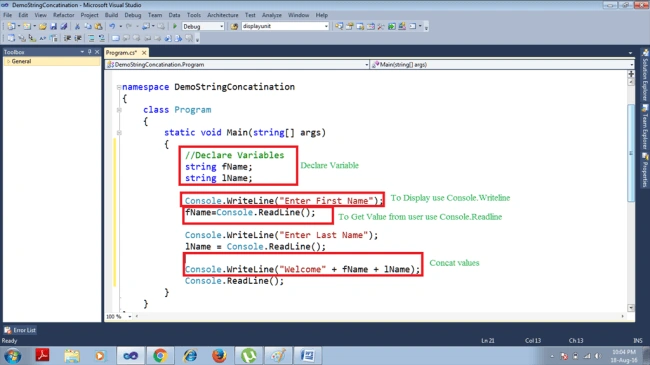
Task: Click the volume speaker tray icon
Action: click(x=598, y=356)
